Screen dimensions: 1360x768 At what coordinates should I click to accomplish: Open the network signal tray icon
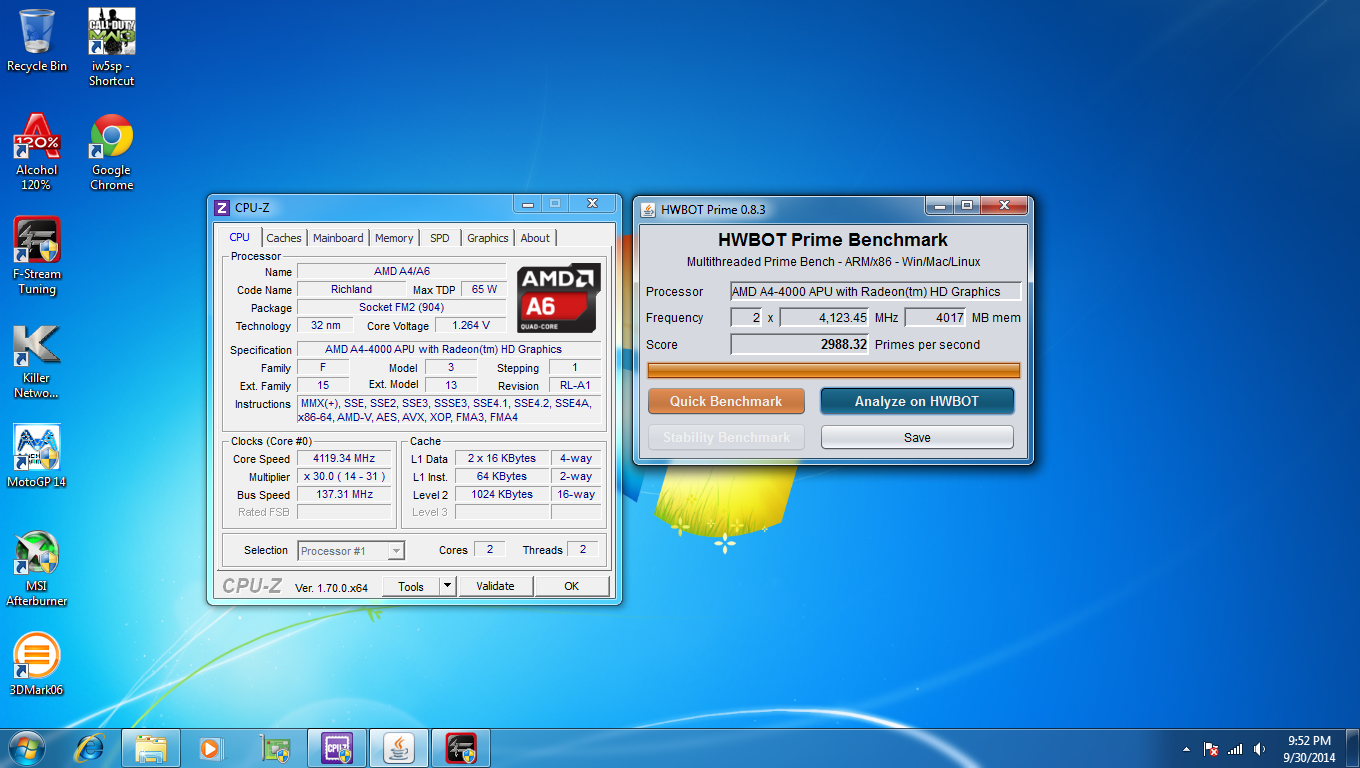point(1235,749)
